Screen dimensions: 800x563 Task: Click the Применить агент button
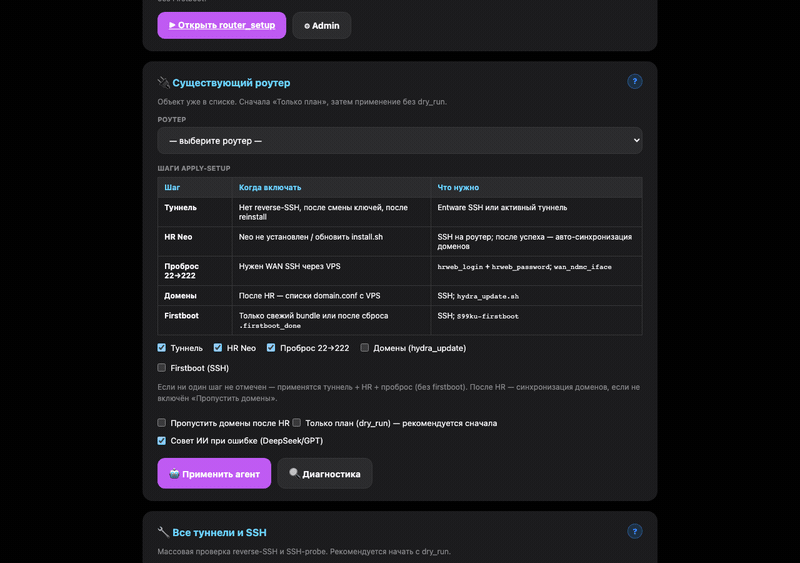pyautogui.click(x=214, y=473)
